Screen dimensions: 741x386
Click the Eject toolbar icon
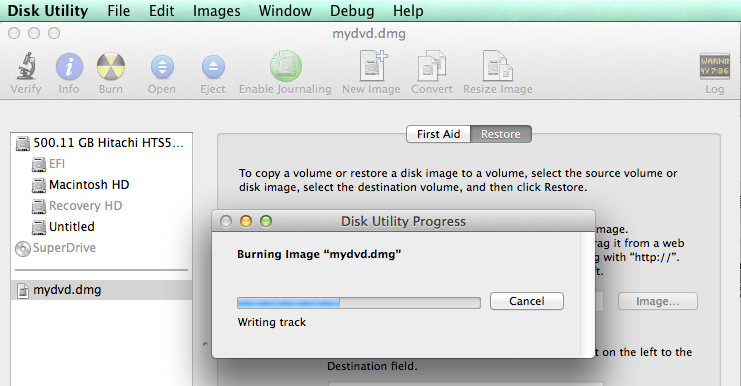213,67
